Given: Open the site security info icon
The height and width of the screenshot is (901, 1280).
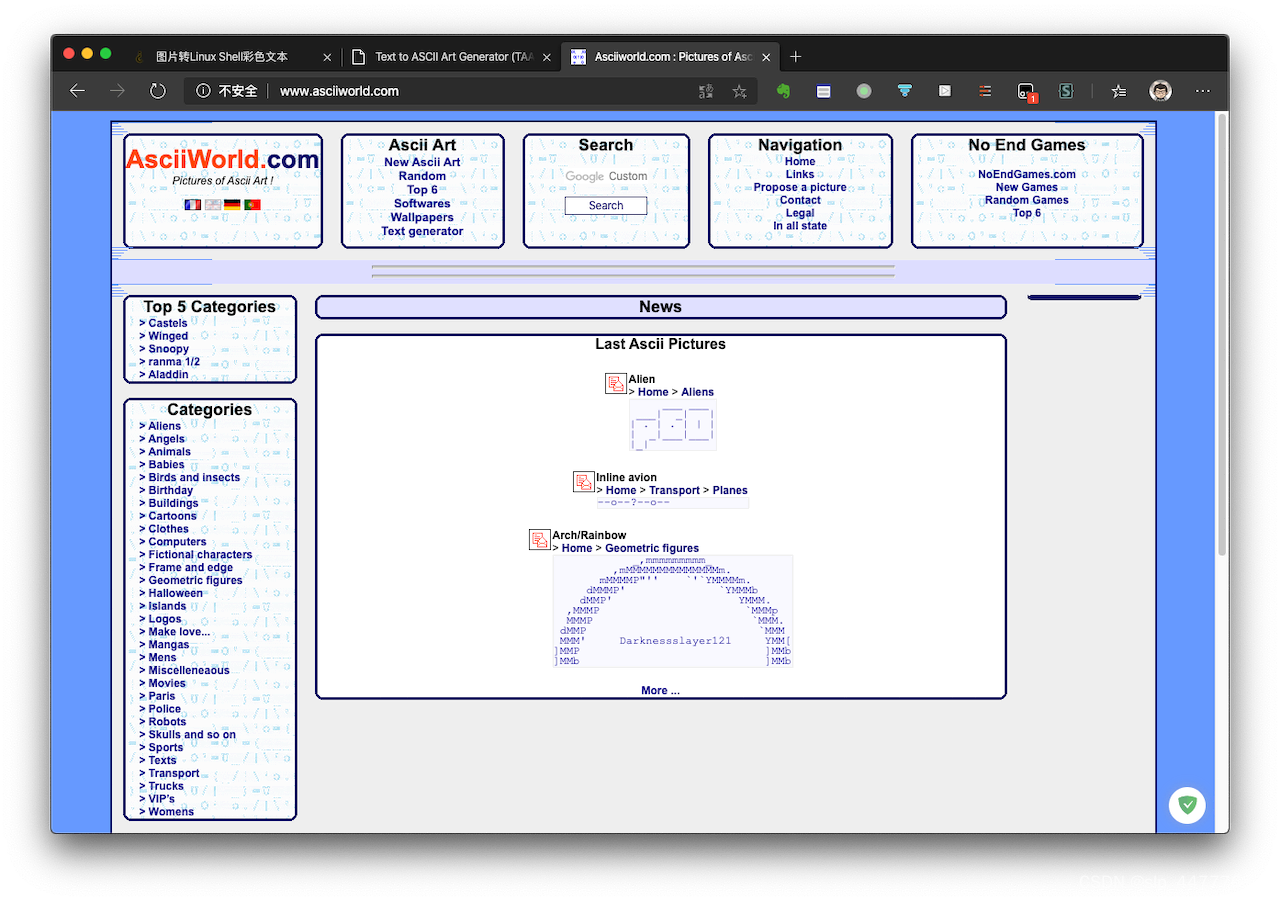Looking at the screenshot, I should point(203,91).
